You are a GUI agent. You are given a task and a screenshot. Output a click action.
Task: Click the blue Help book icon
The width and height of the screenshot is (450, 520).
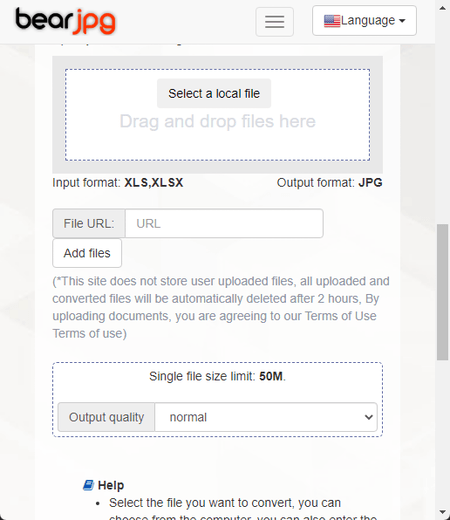tap(88, 485)
